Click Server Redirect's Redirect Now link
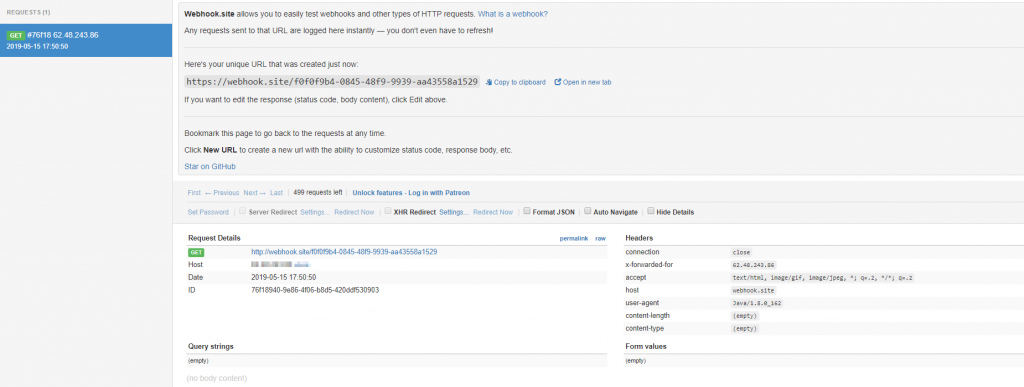 click(x=354, y=212)
